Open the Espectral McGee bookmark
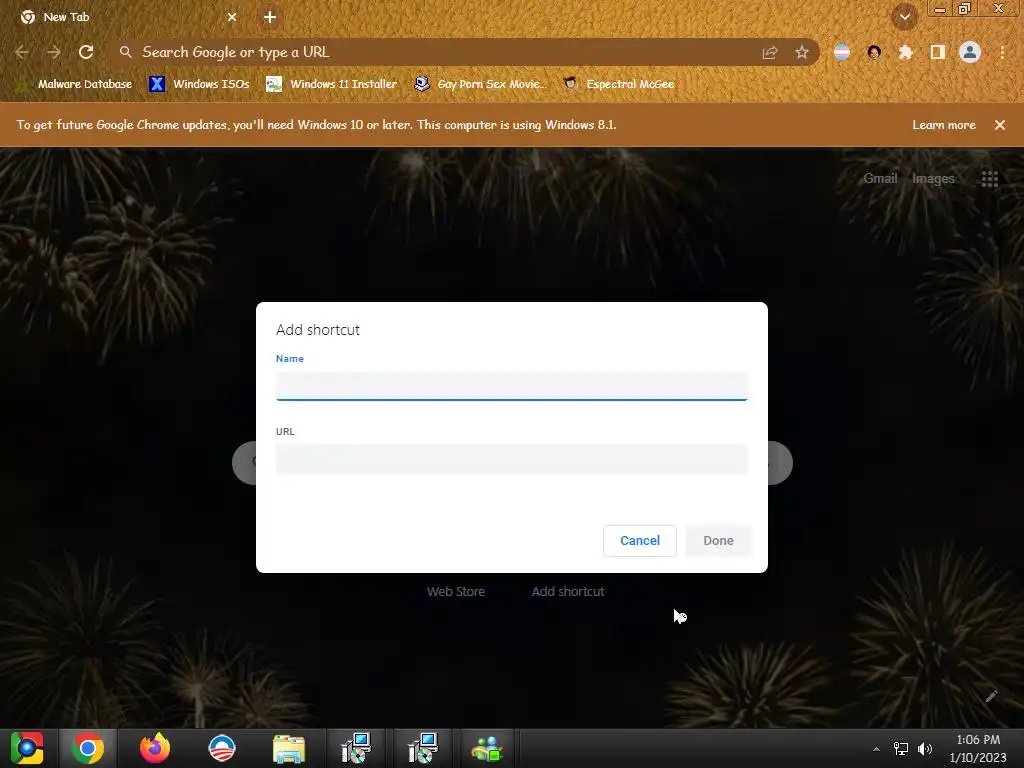The image size is (1024, 768). coord(618,84)
